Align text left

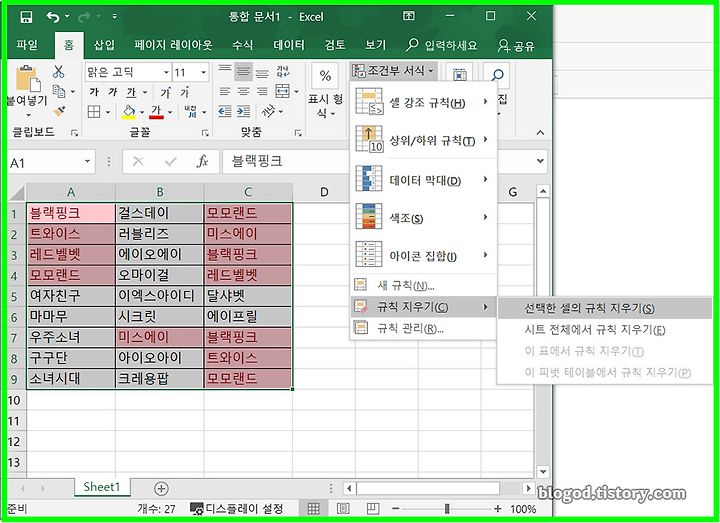225,92
